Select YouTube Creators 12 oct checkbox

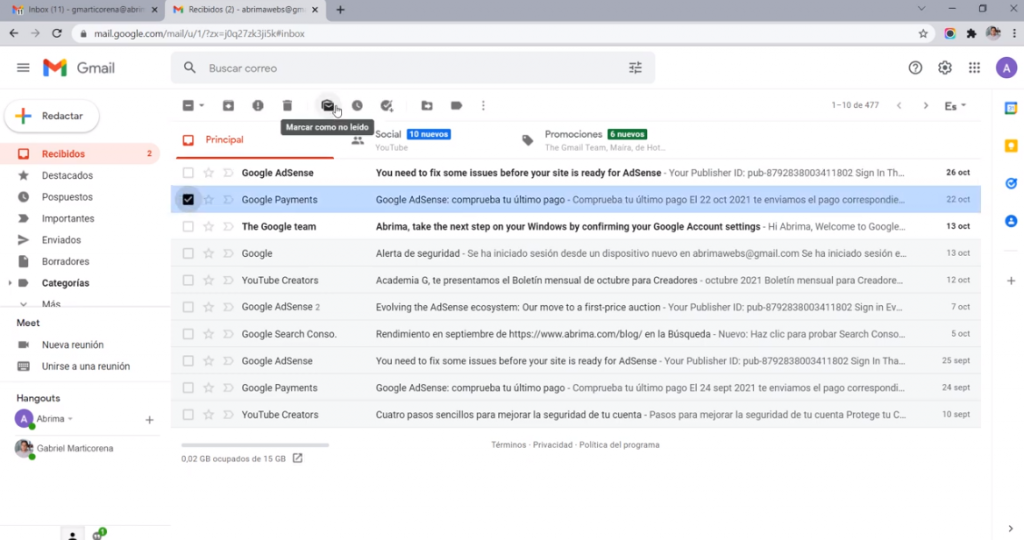click(188, 280)
